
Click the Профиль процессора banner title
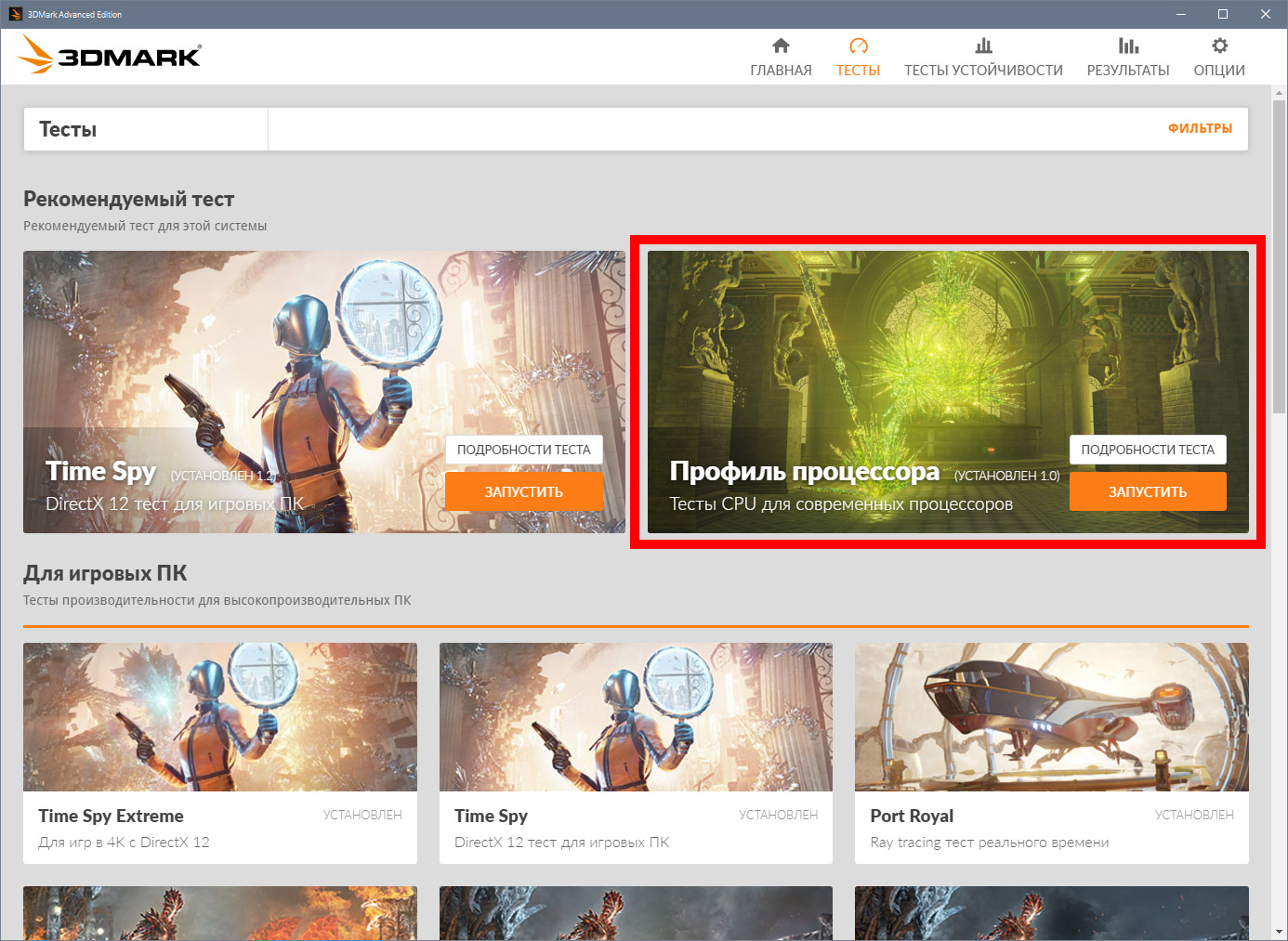804,472
